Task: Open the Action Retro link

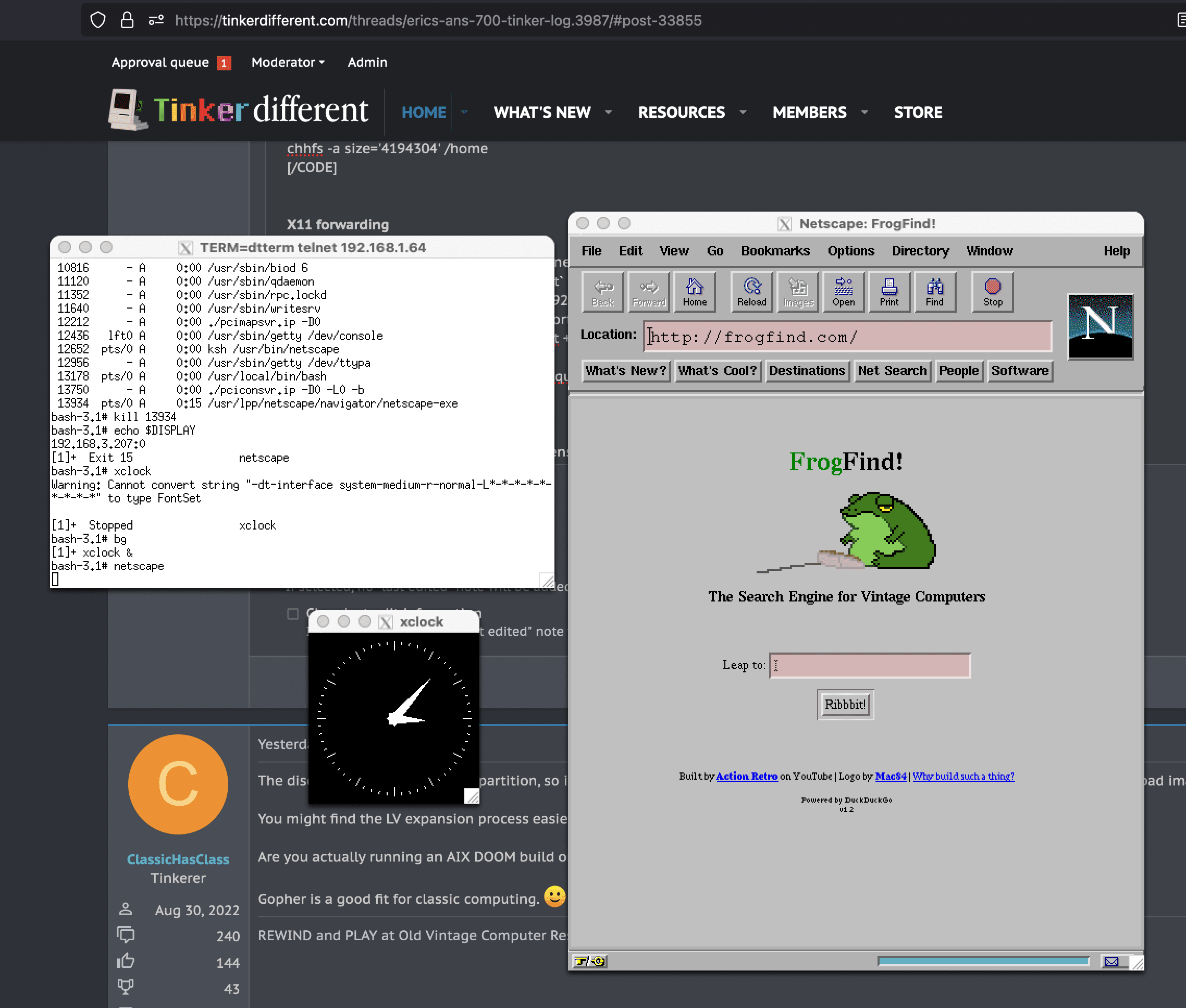Action: click(747, 776)
